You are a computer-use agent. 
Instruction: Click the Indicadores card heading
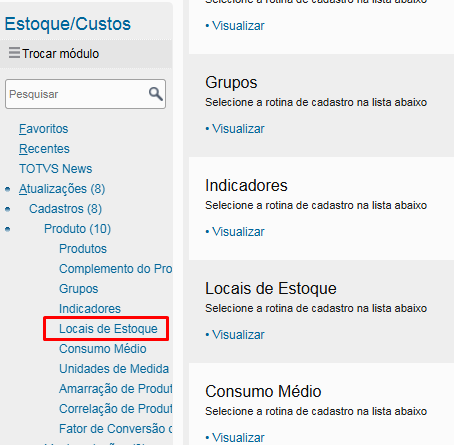pos(246,185)
